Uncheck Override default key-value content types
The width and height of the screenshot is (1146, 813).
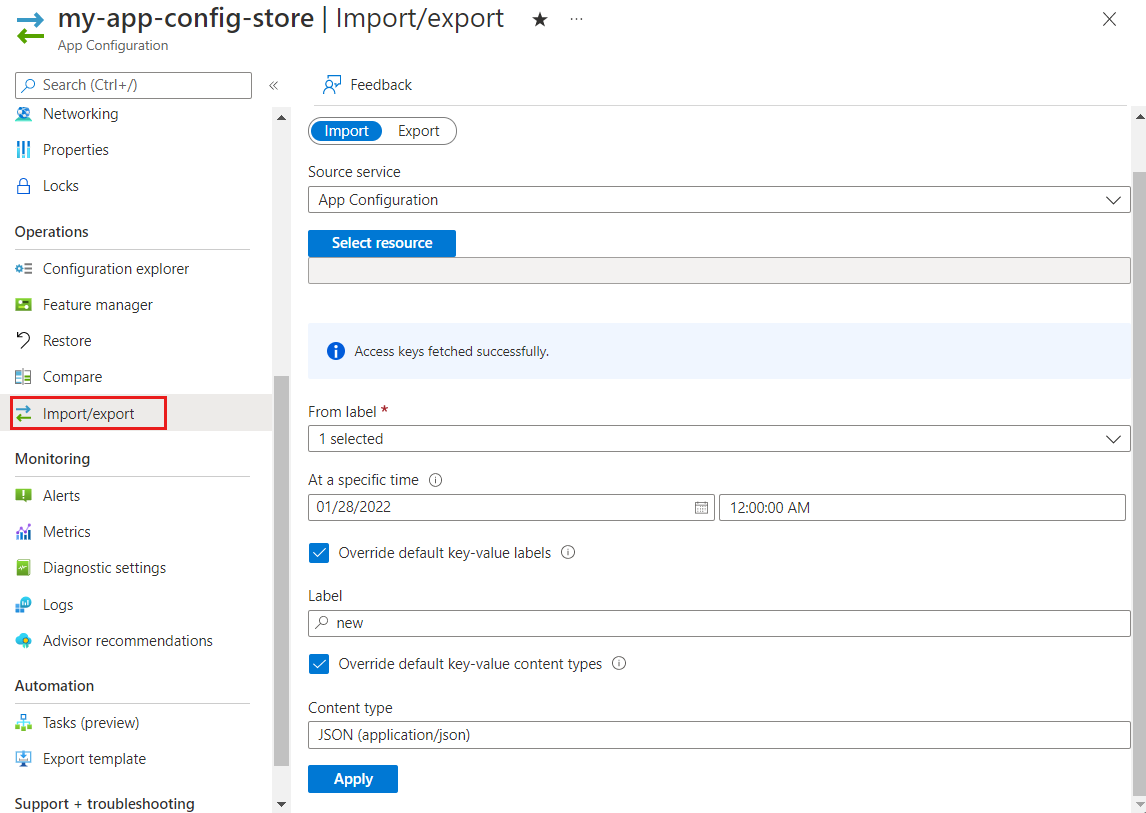coord(319,664)
